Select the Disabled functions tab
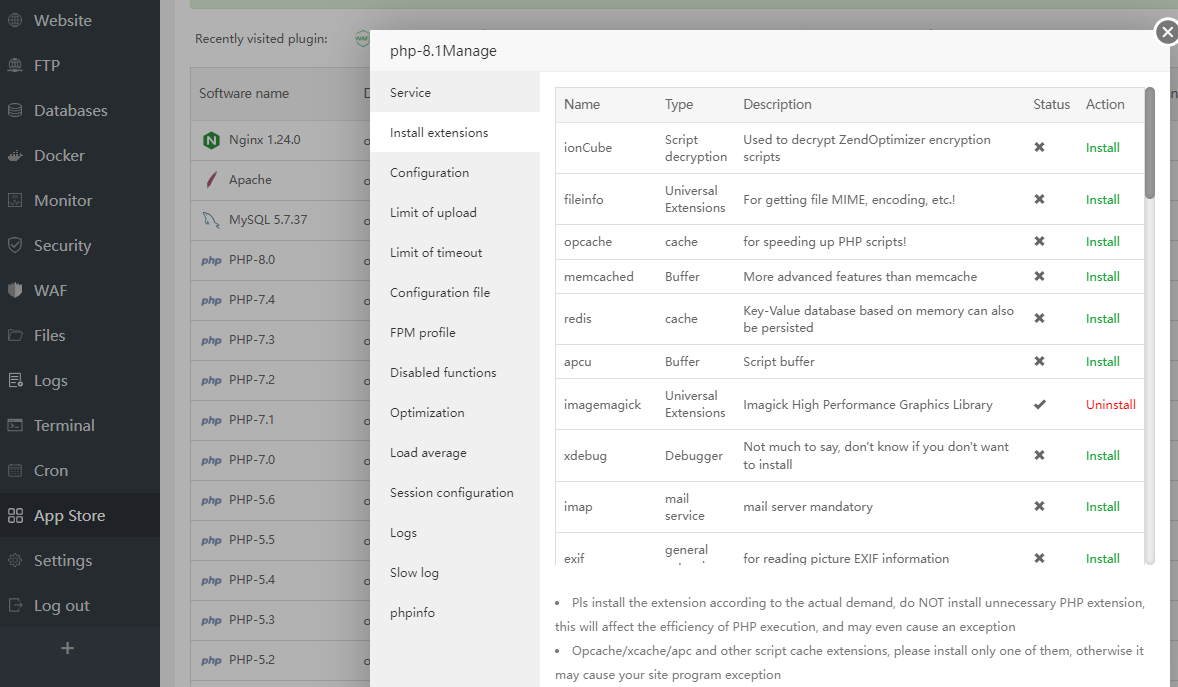The width and height of the screenshot is (1178, 687). (443, 373)
